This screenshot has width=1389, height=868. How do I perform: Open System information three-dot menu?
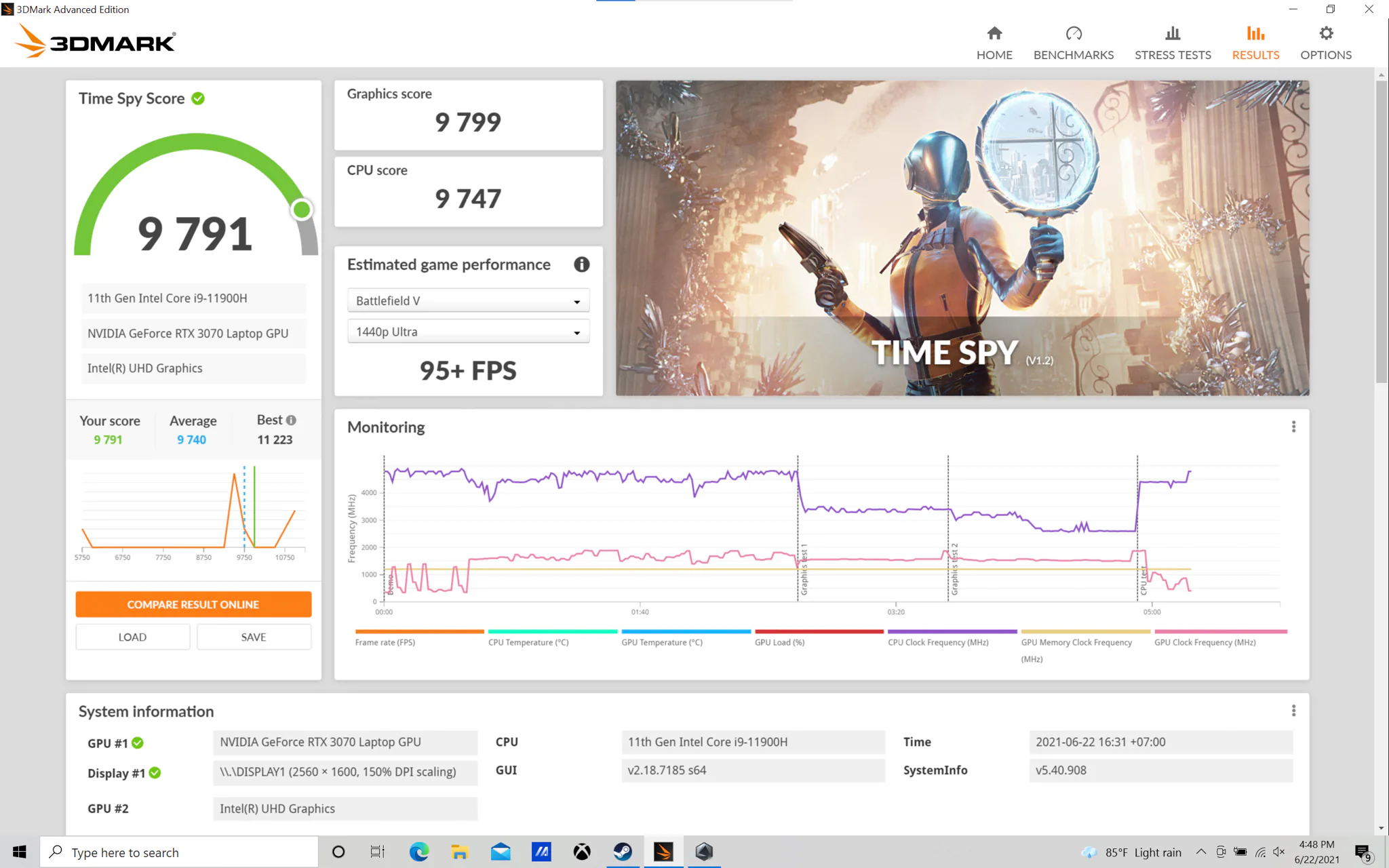pyautogui.click(x=1293, y=711)
